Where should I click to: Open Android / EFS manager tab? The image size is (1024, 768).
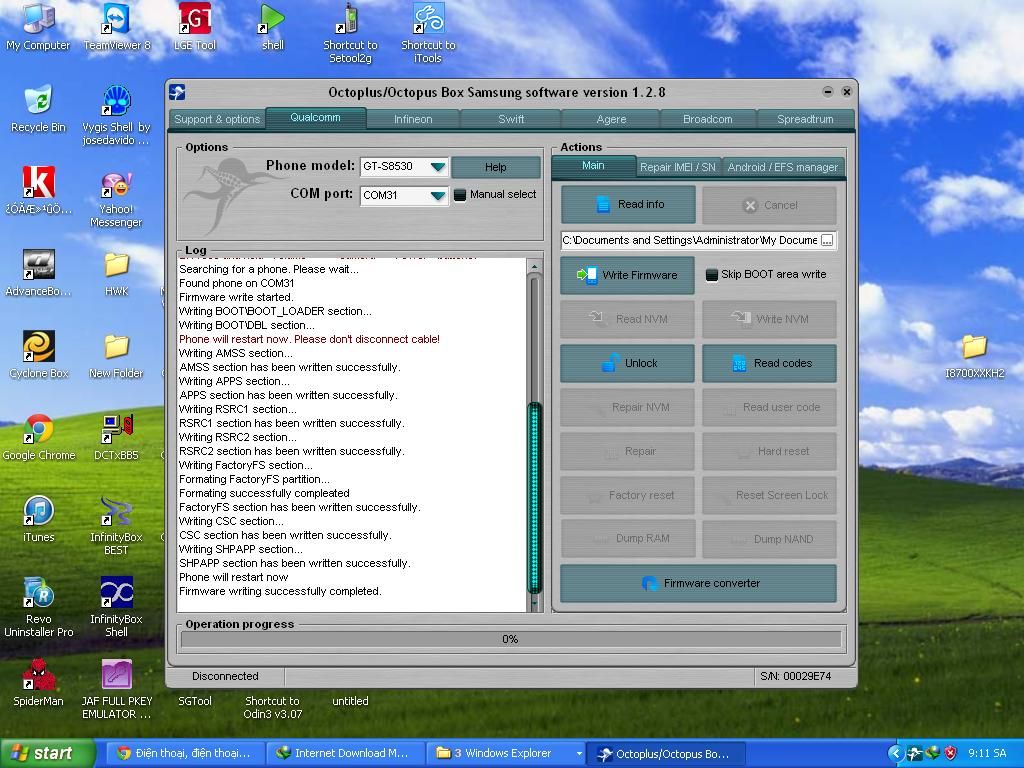pyautogui.click(x=782, y=167)
